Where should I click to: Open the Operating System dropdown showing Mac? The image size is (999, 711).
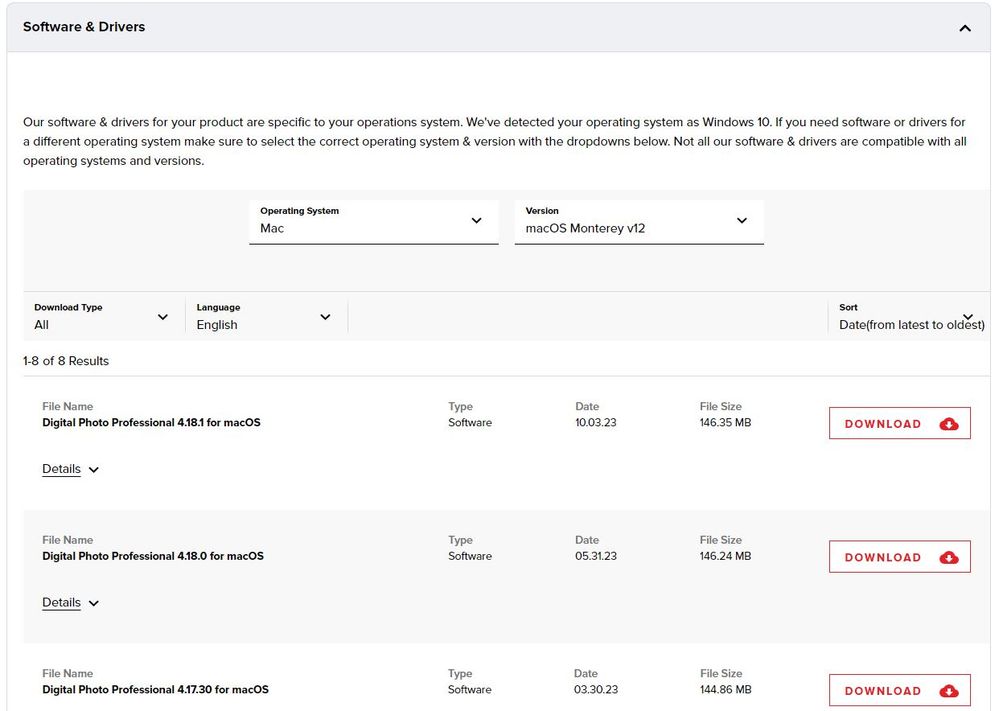coord(372,221)
